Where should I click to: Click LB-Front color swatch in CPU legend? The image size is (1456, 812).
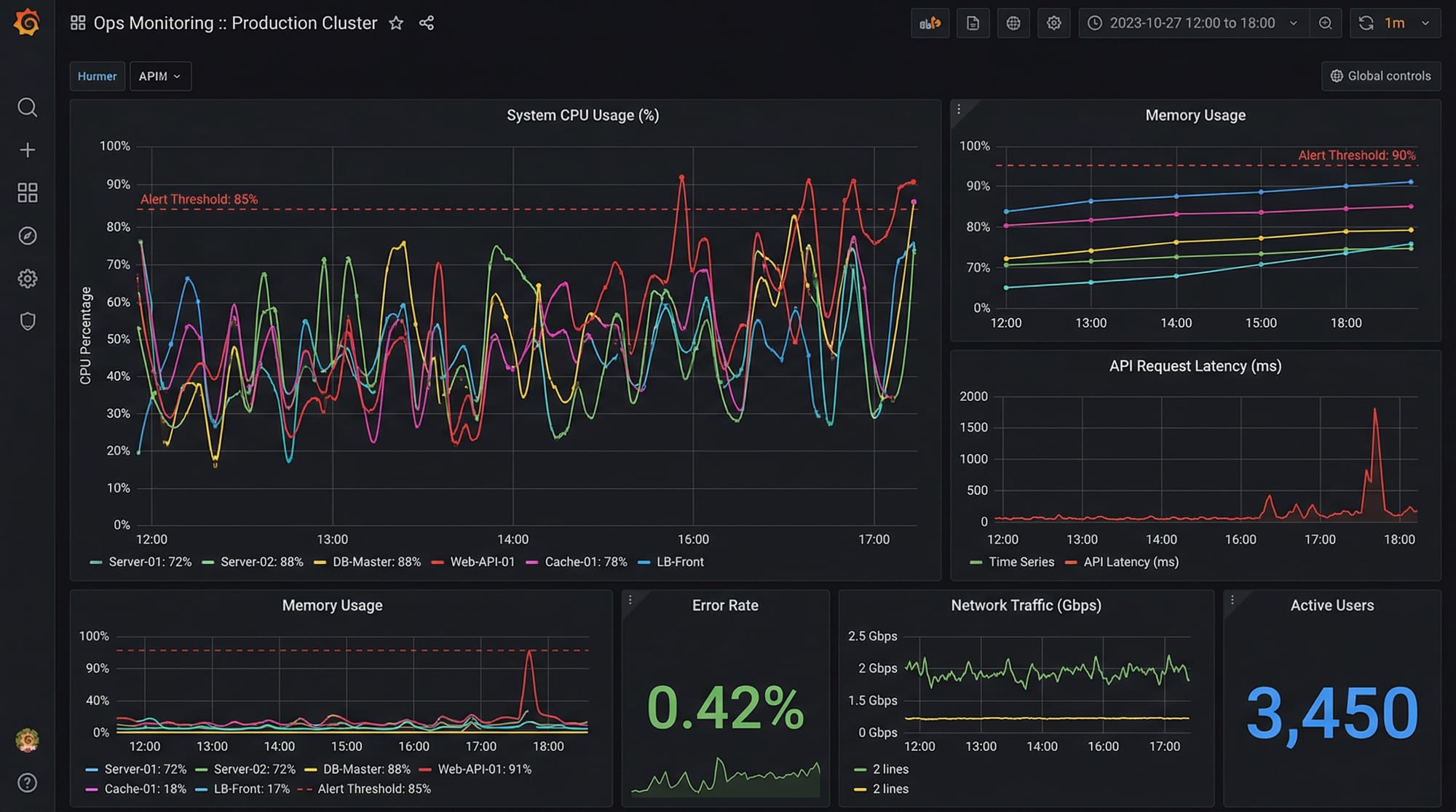[644, 562]
